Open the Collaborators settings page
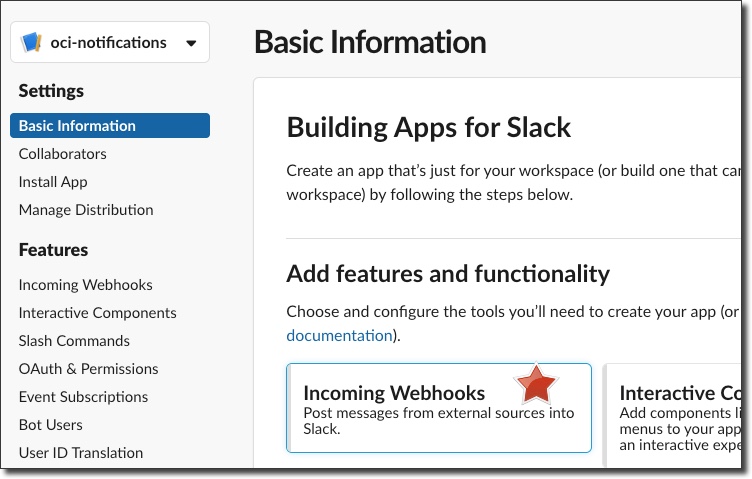This screenshot has height=479, width=752. 62,154
